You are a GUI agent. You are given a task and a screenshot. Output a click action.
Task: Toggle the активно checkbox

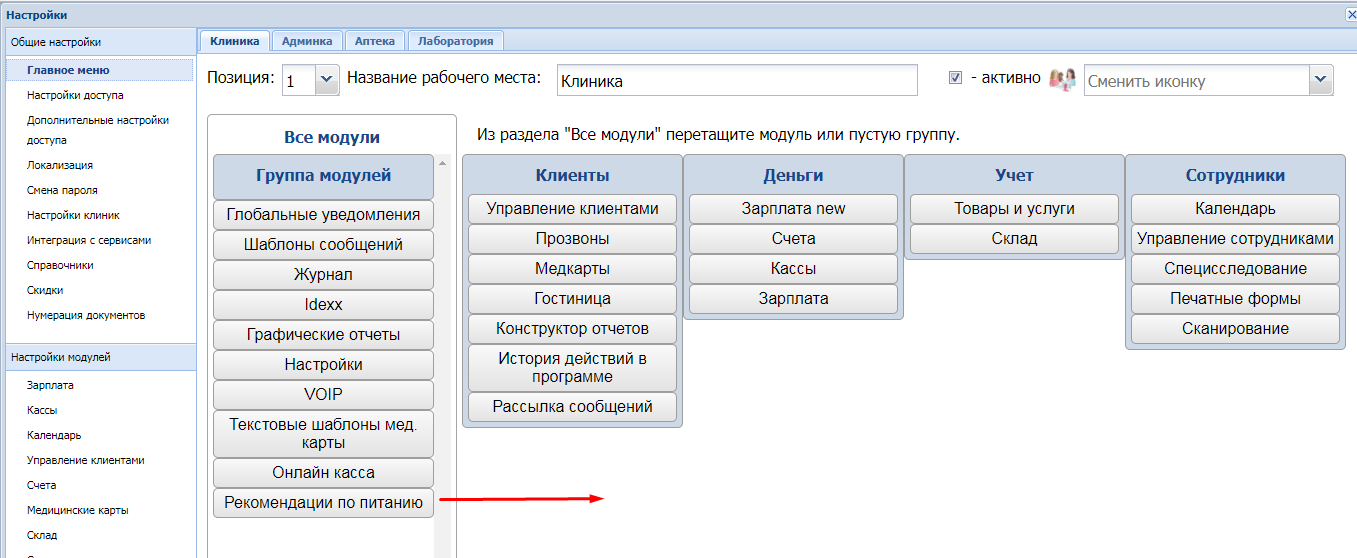click(x=955, y=78)
